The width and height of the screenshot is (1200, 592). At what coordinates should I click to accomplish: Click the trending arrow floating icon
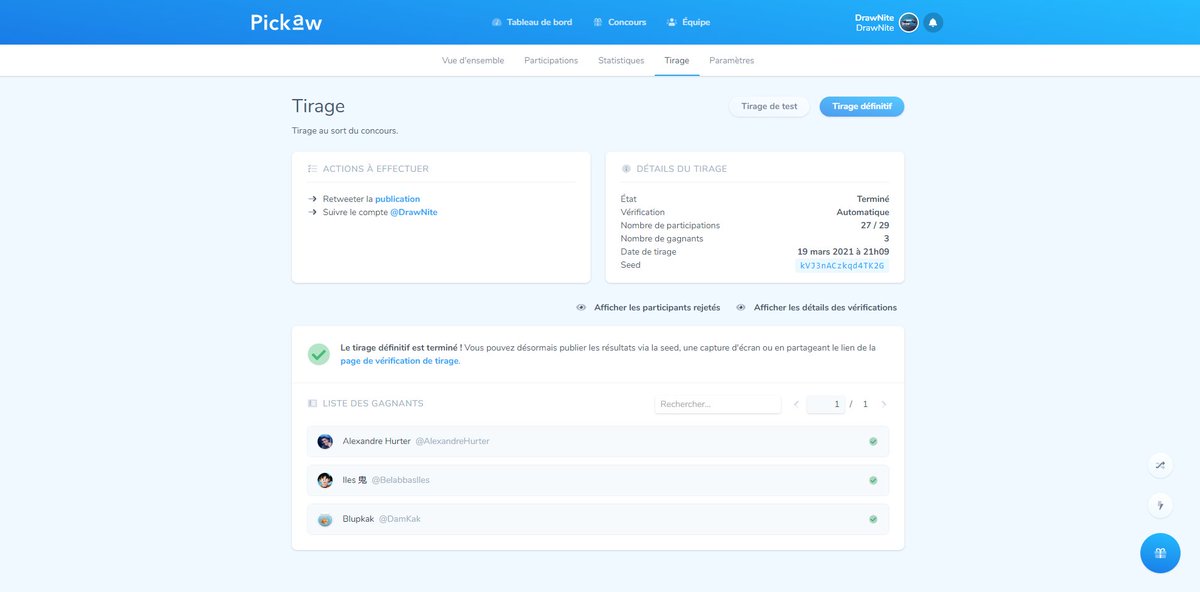click(x=1160, y=465)
